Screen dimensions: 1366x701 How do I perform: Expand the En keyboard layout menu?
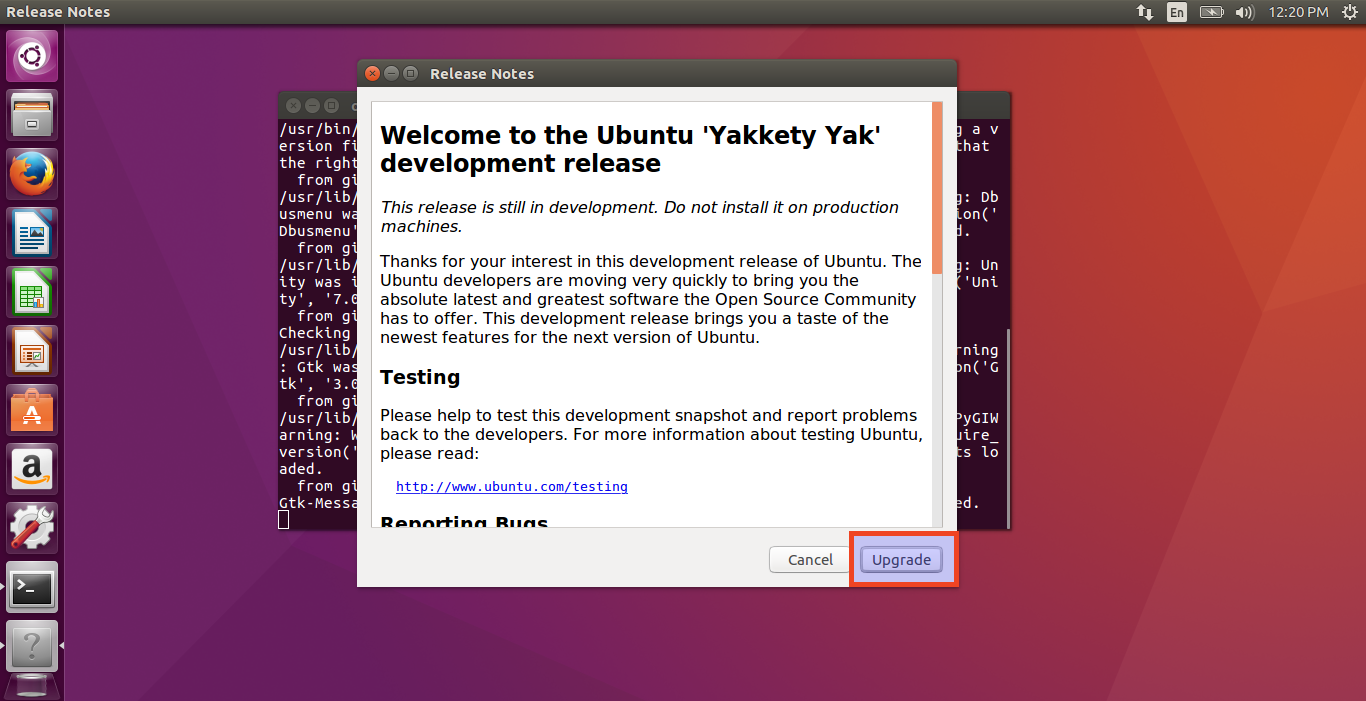tap(1177, 12)
